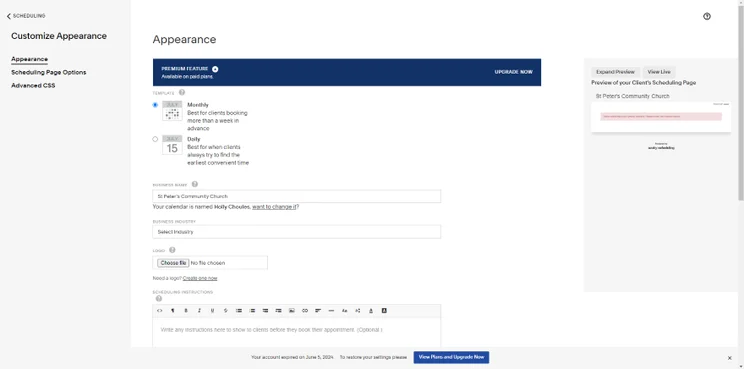Insert image in instructions editor
This screenshot has width=744, height=369.
292,311
